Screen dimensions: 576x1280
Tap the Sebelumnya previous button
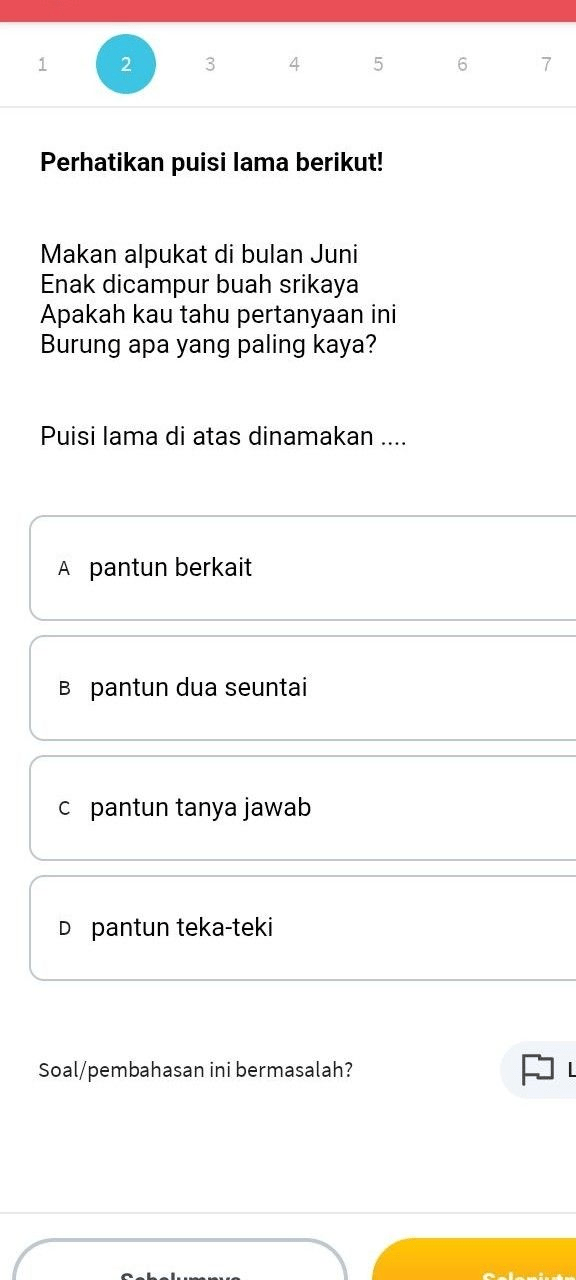tap(180, 1260)
